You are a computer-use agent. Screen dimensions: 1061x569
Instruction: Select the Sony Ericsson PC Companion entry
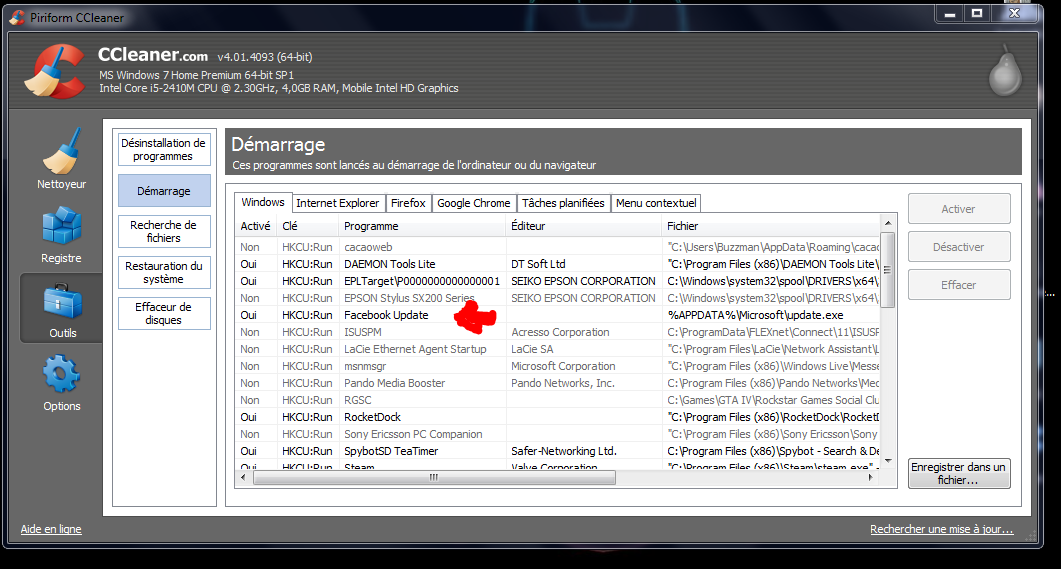558,434
